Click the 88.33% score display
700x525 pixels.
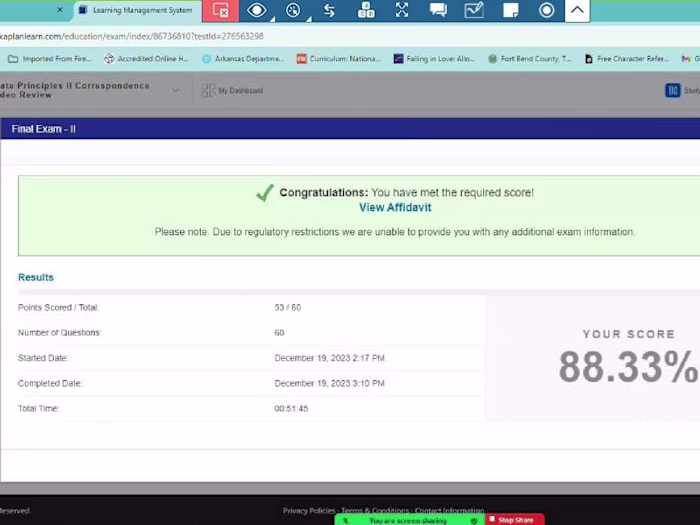click(x=628, y=367)
